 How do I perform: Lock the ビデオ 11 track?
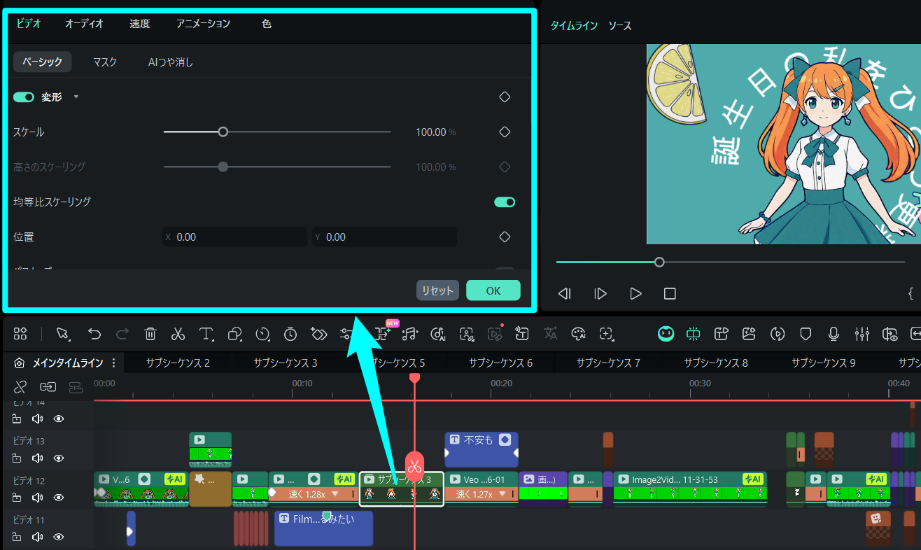16,537
